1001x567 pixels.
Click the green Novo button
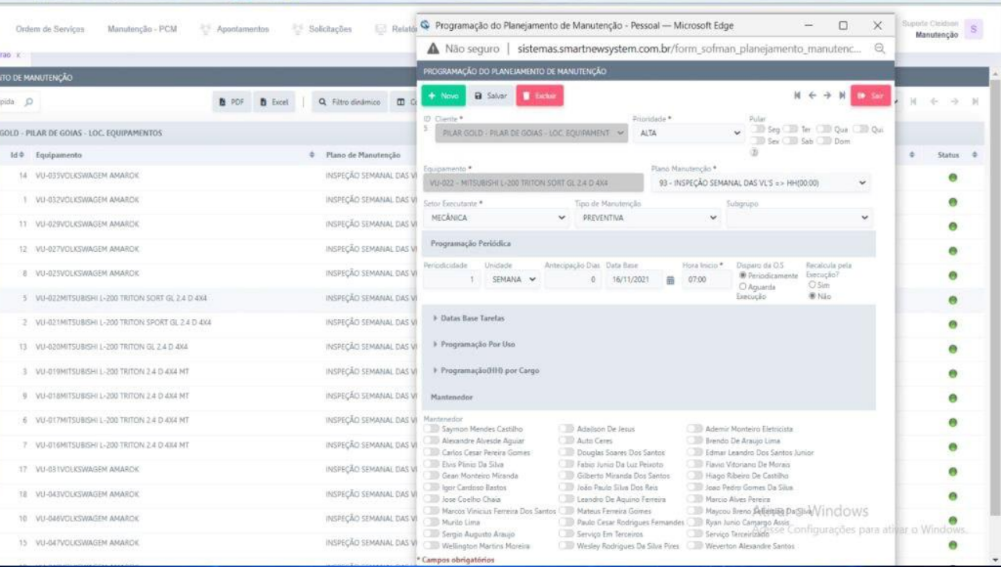[442, 96]
